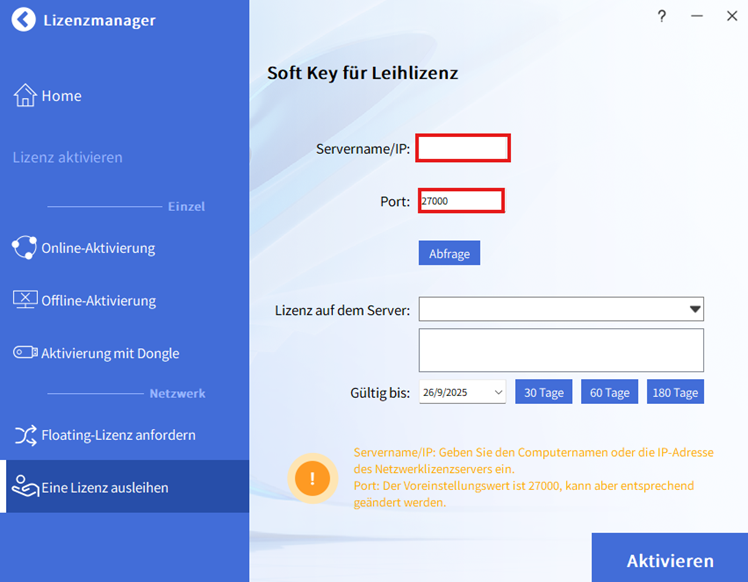The image size is (748, 582).
Task: Click the Online-Aktivierung globe icon
Action: tap(25, 248)
